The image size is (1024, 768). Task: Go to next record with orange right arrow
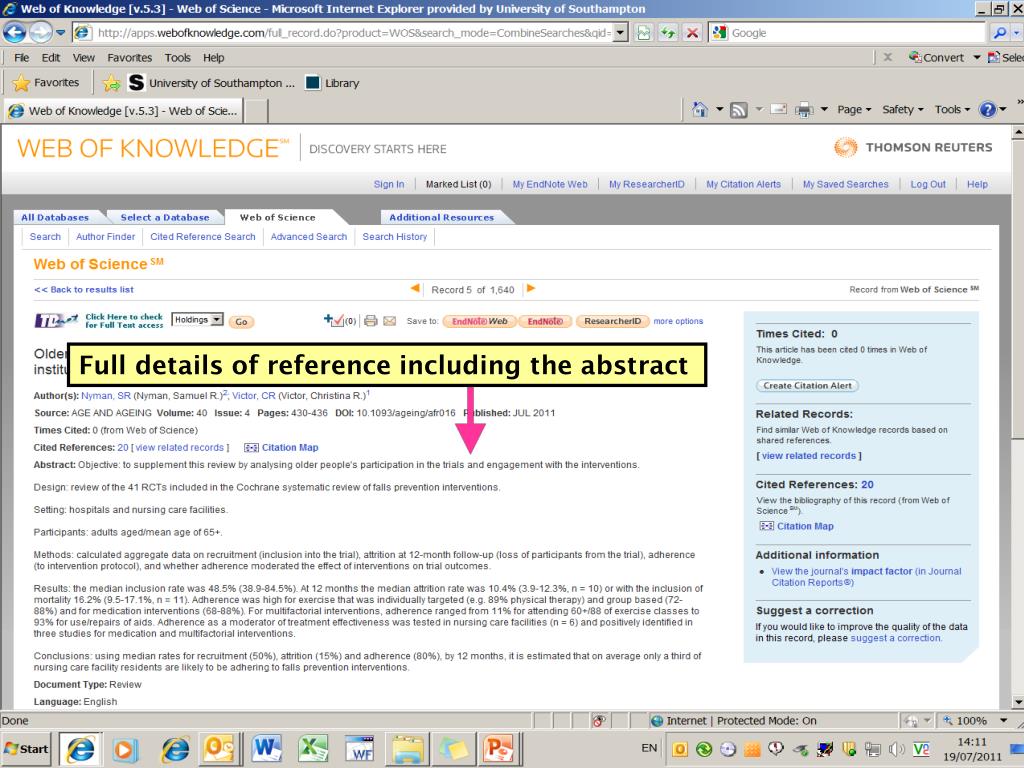(x=531, y=289)
